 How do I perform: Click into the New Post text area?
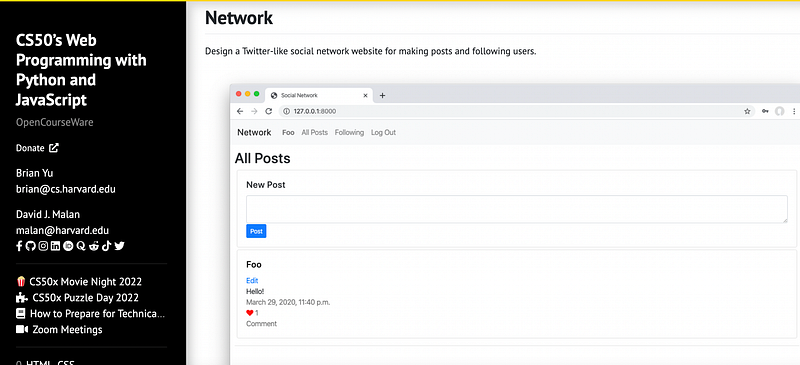(517, 209)
